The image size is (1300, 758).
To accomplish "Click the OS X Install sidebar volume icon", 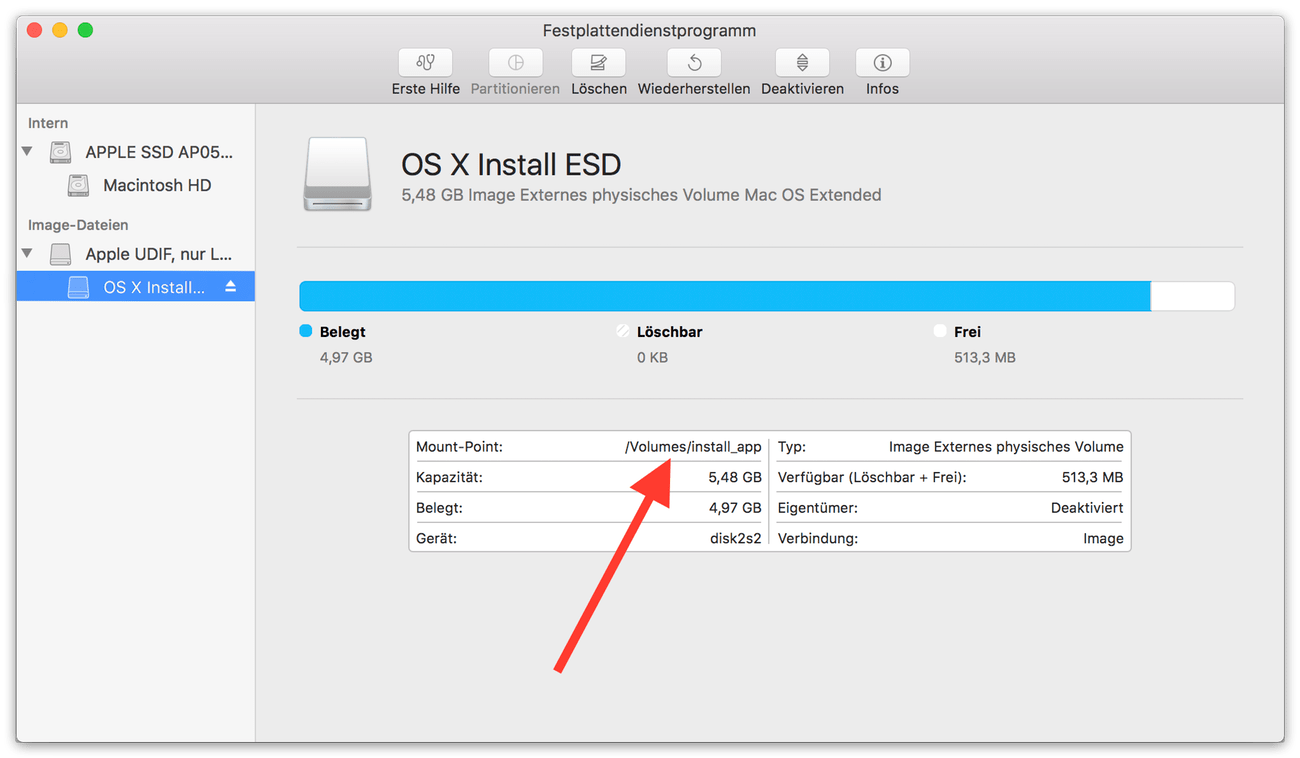I will click(x=78, y=287).
